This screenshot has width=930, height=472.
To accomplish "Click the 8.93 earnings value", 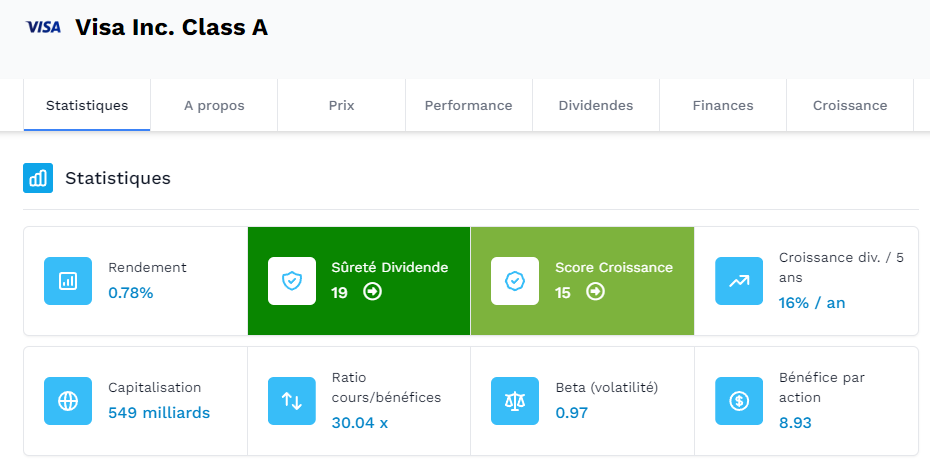I will (x=795, y=423).
